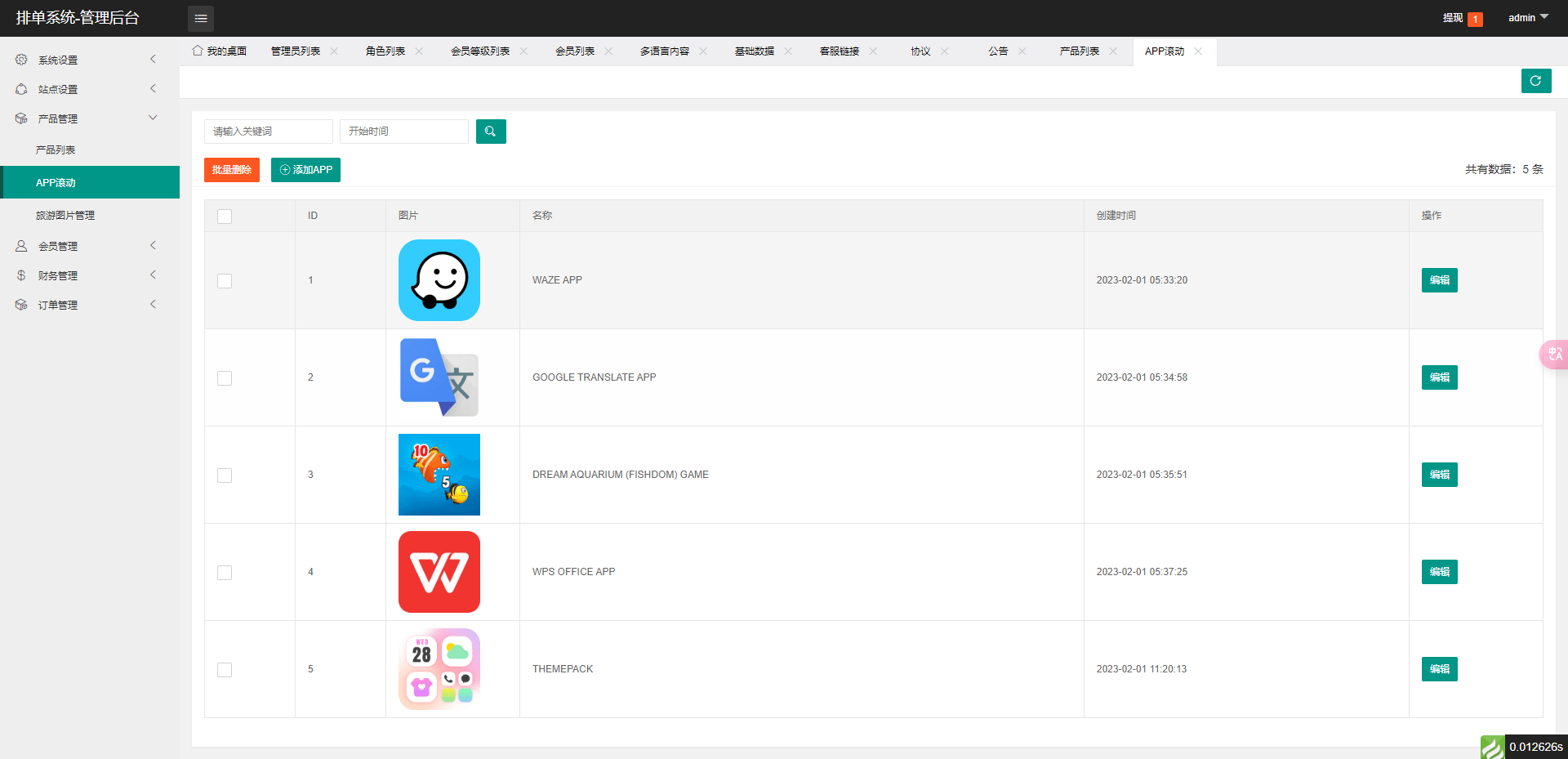Image resolution: width=1568 pixels, height=759 pixels.
Task: Close the 公告 tab with its X
Action: point(1022,51)
